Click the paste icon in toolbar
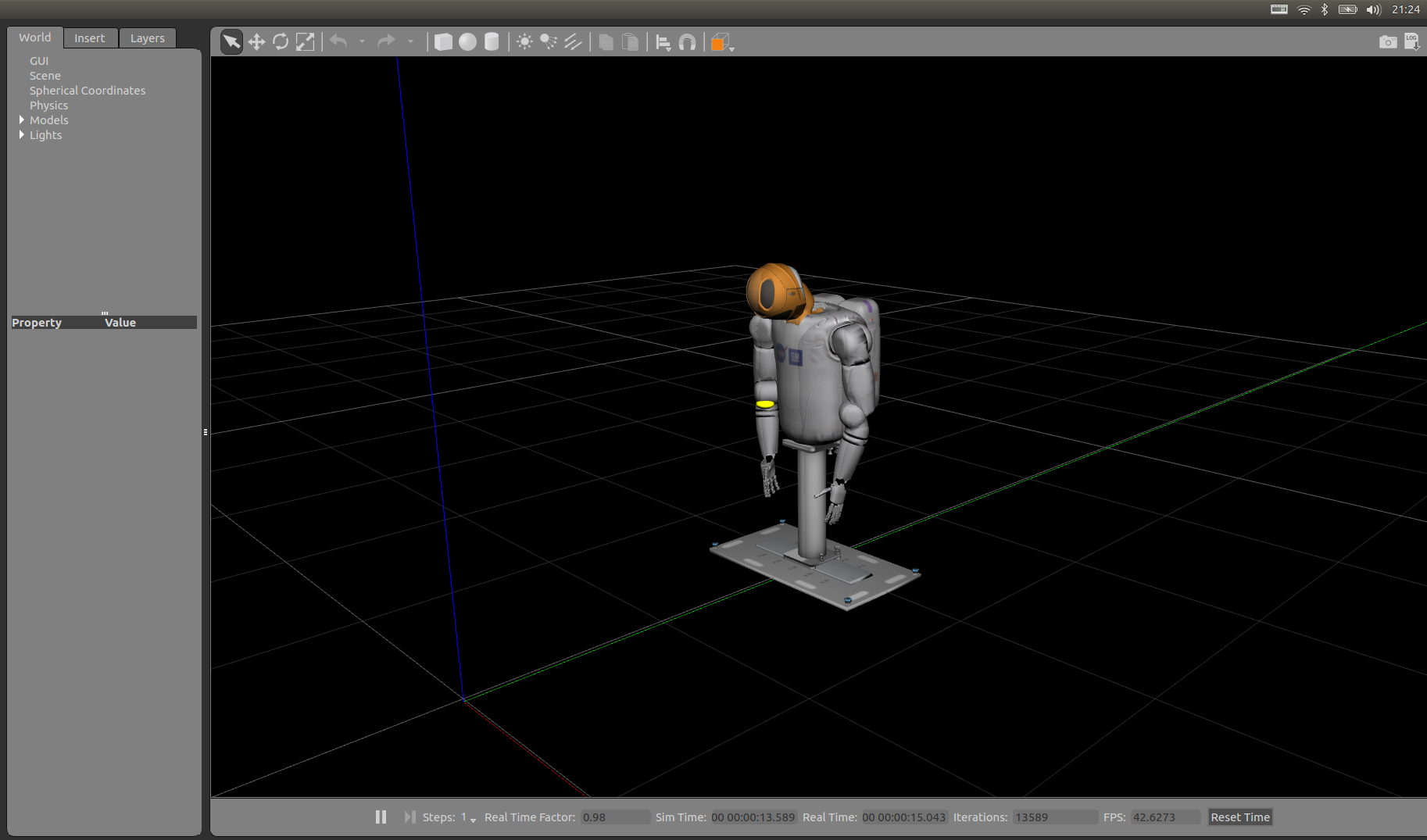 pyautogui.click(x=630, y=41)
